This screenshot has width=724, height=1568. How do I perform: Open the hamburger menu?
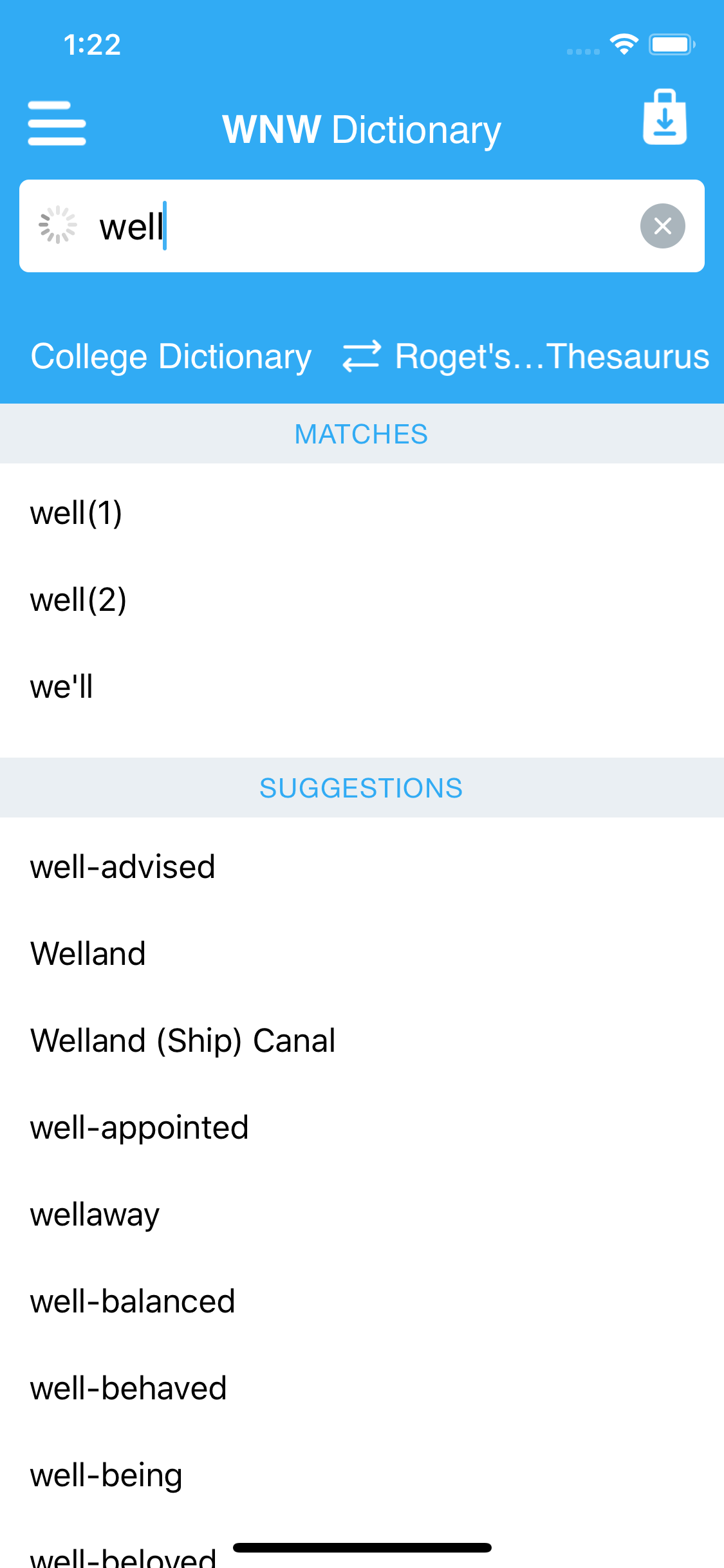[57, 124]
